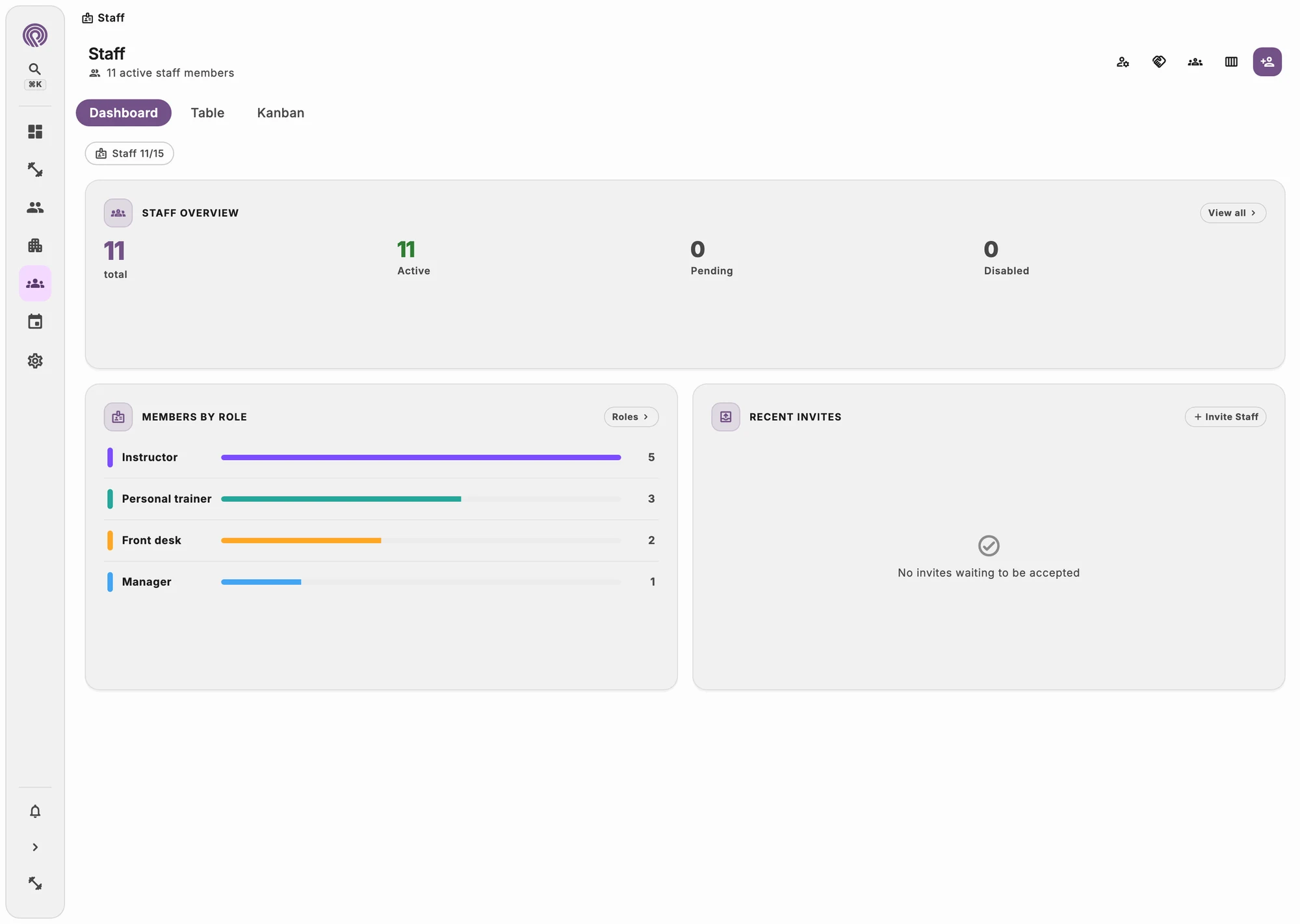Image resolution: width=1300 pixels, height=924 pixels.
Task: Open the building locations icon in the sidebar
Action: pos(35,246)
